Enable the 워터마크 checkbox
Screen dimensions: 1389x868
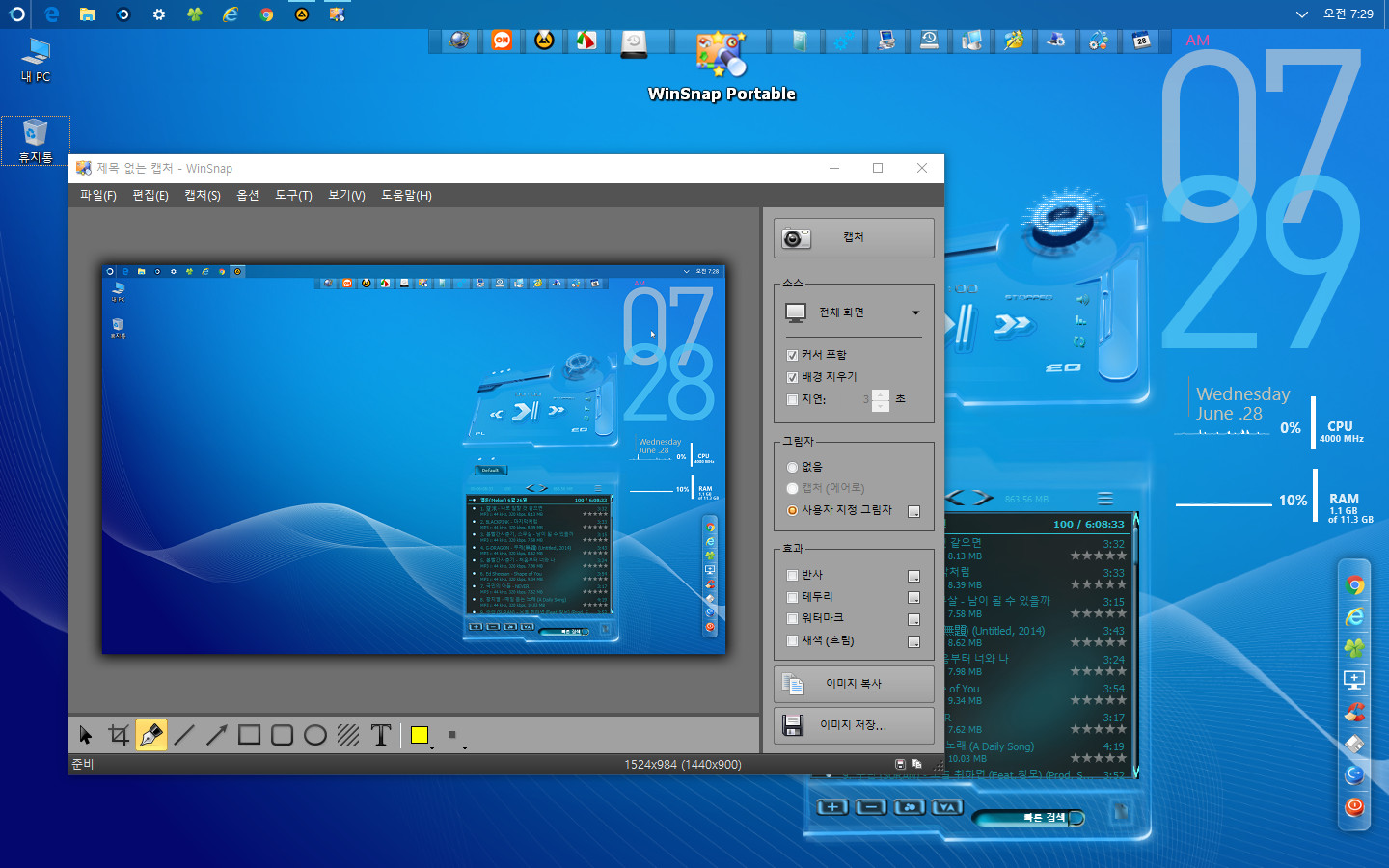(792, 618)
